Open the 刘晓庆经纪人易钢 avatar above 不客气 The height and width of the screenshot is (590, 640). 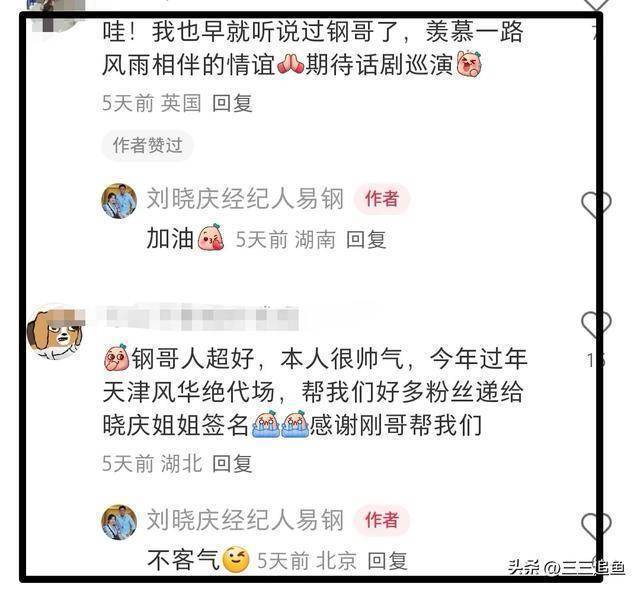tap(119, 522)
